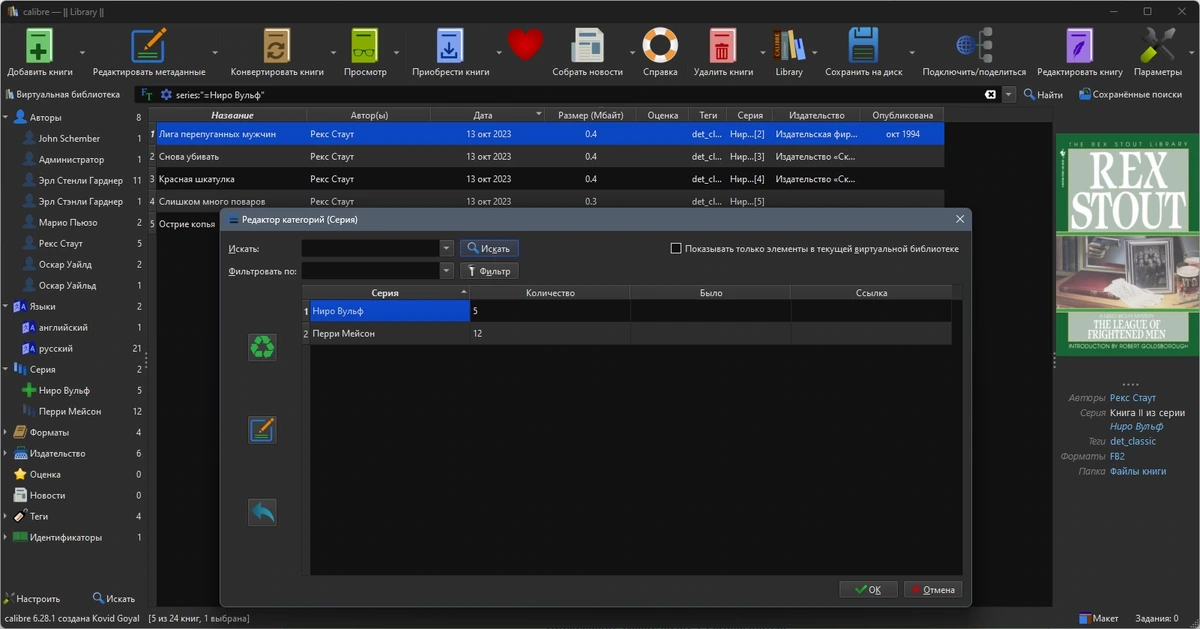
Task: Sort by Количество column header
Action: pos(550,293)
